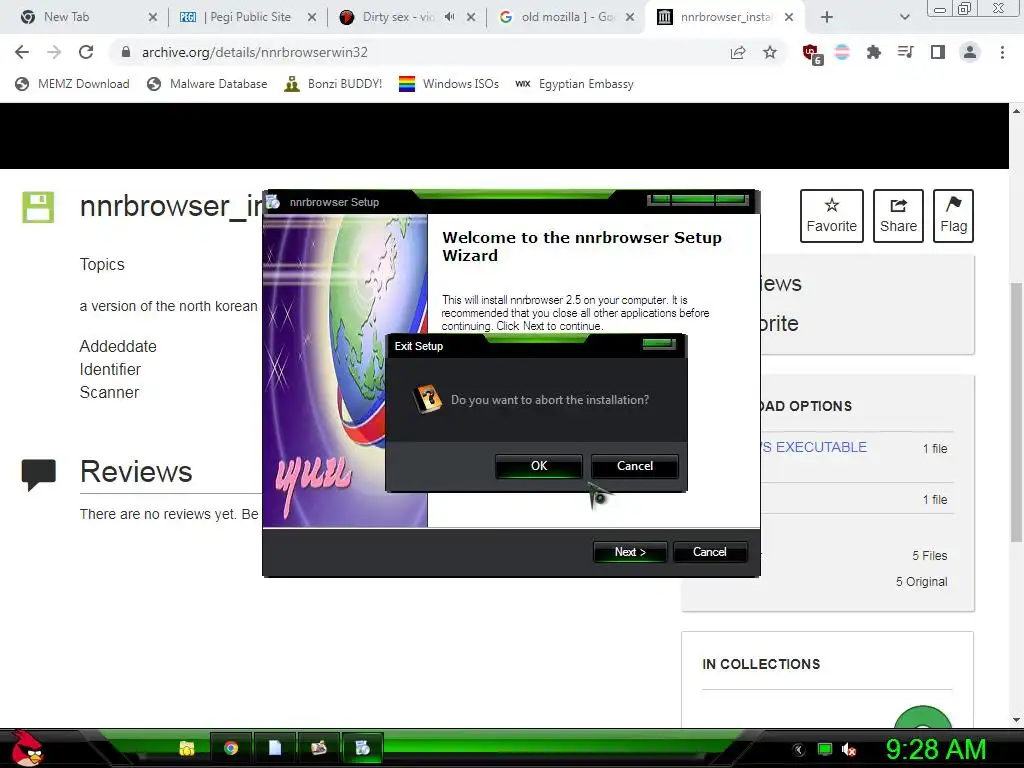
Task: Open a new tab with plus button
Action: 827,17
